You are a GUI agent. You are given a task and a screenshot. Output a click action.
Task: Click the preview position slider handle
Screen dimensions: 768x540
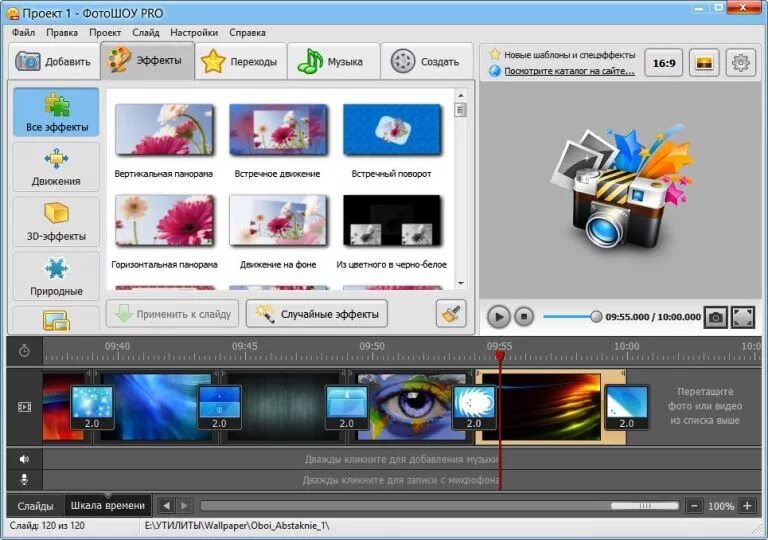point(596,317)
